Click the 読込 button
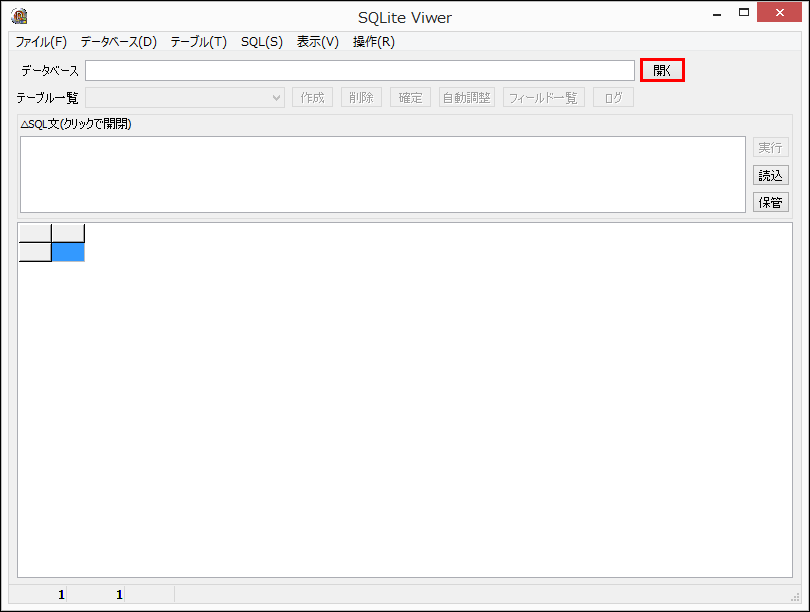The height and width of the screenshot is (612, 810). point(770,176)
